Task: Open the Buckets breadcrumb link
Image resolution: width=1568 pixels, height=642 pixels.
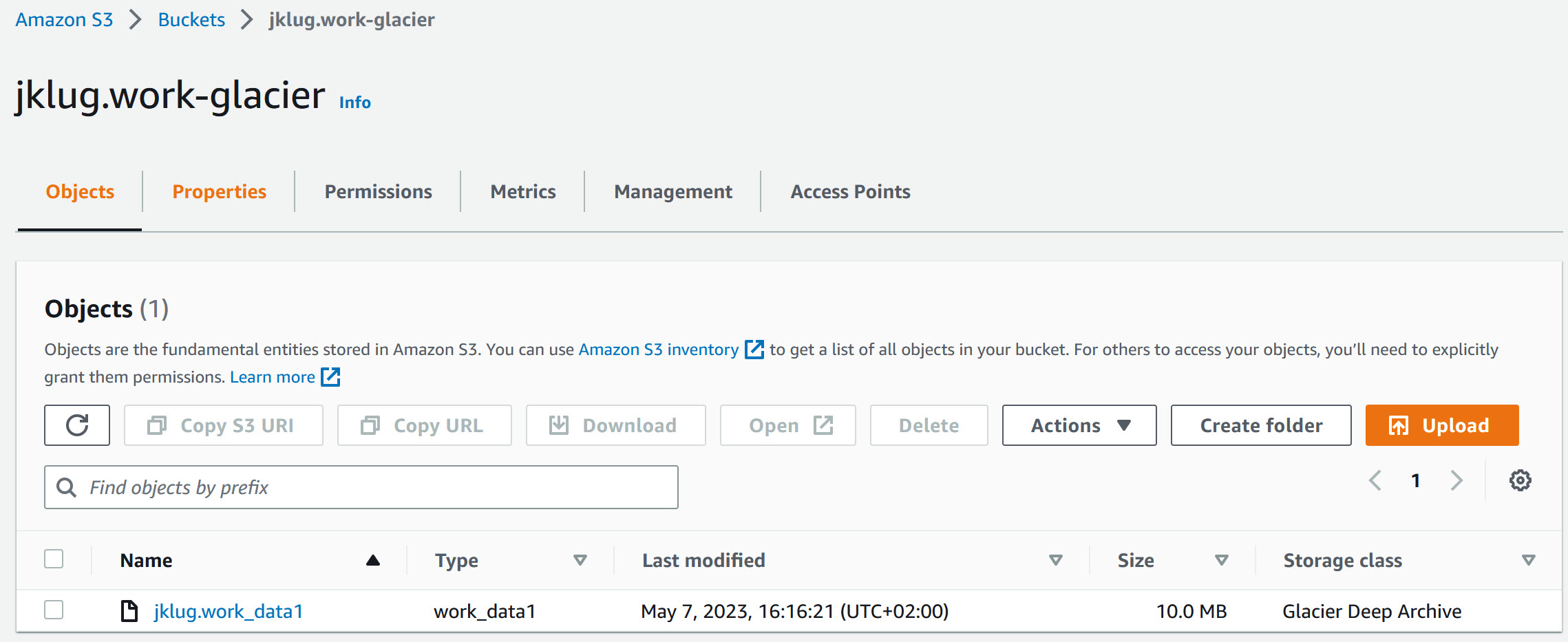Action: point(191,19)
